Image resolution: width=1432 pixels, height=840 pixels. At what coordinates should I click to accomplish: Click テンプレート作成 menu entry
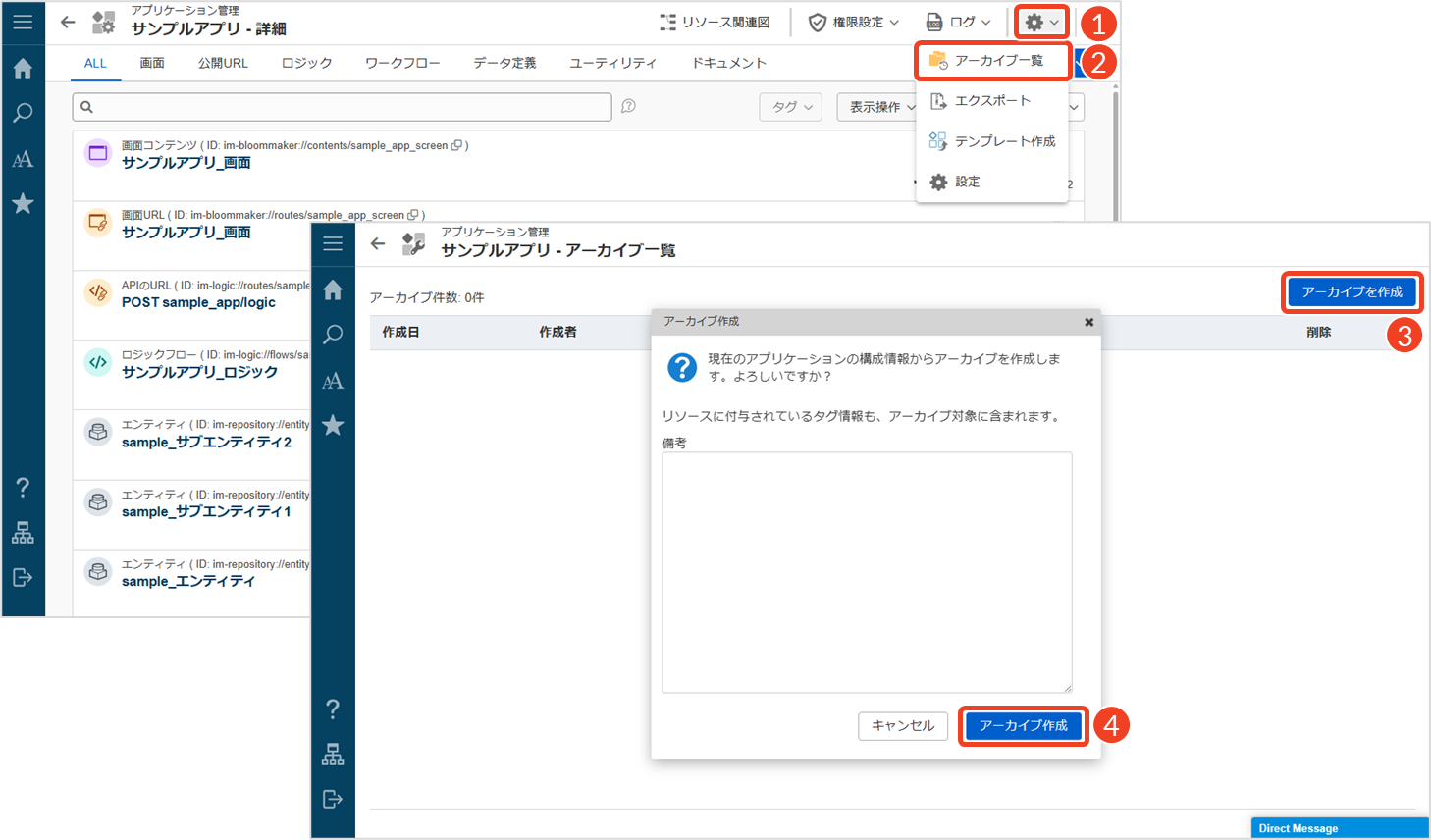pyautogui.click(x=992, y=141)
